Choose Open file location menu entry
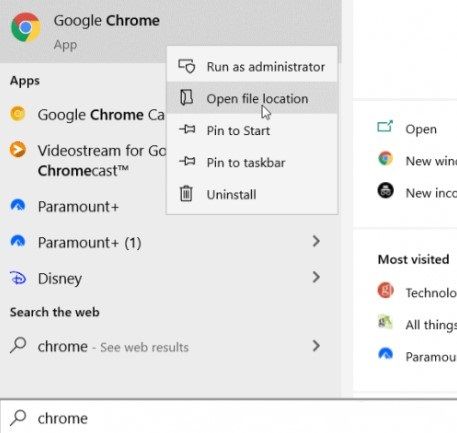Image resolution: width=457 pixels, height=433 pixels. coord(252,98)
